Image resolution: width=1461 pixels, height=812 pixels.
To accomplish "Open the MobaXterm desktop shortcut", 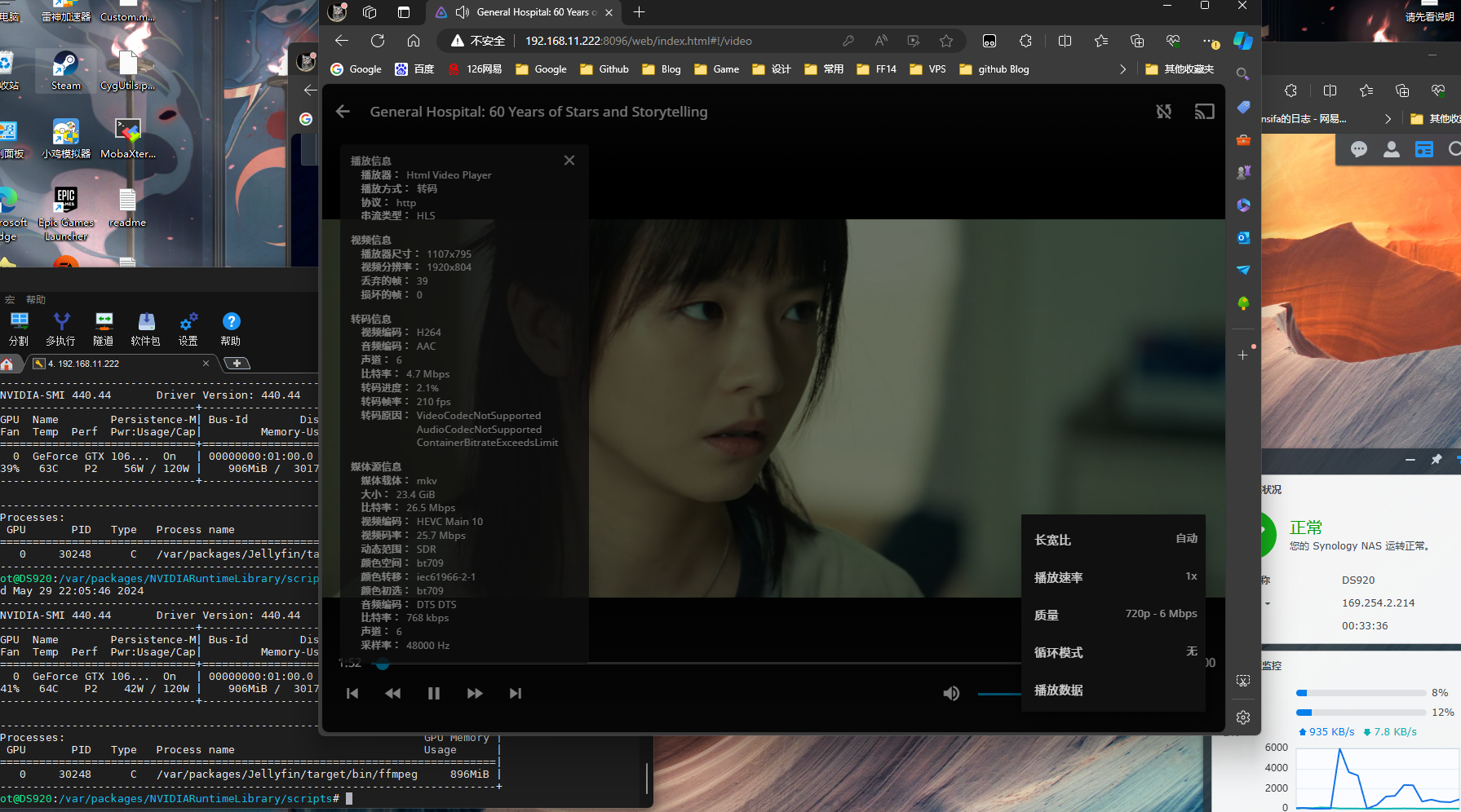I will 128,139.
